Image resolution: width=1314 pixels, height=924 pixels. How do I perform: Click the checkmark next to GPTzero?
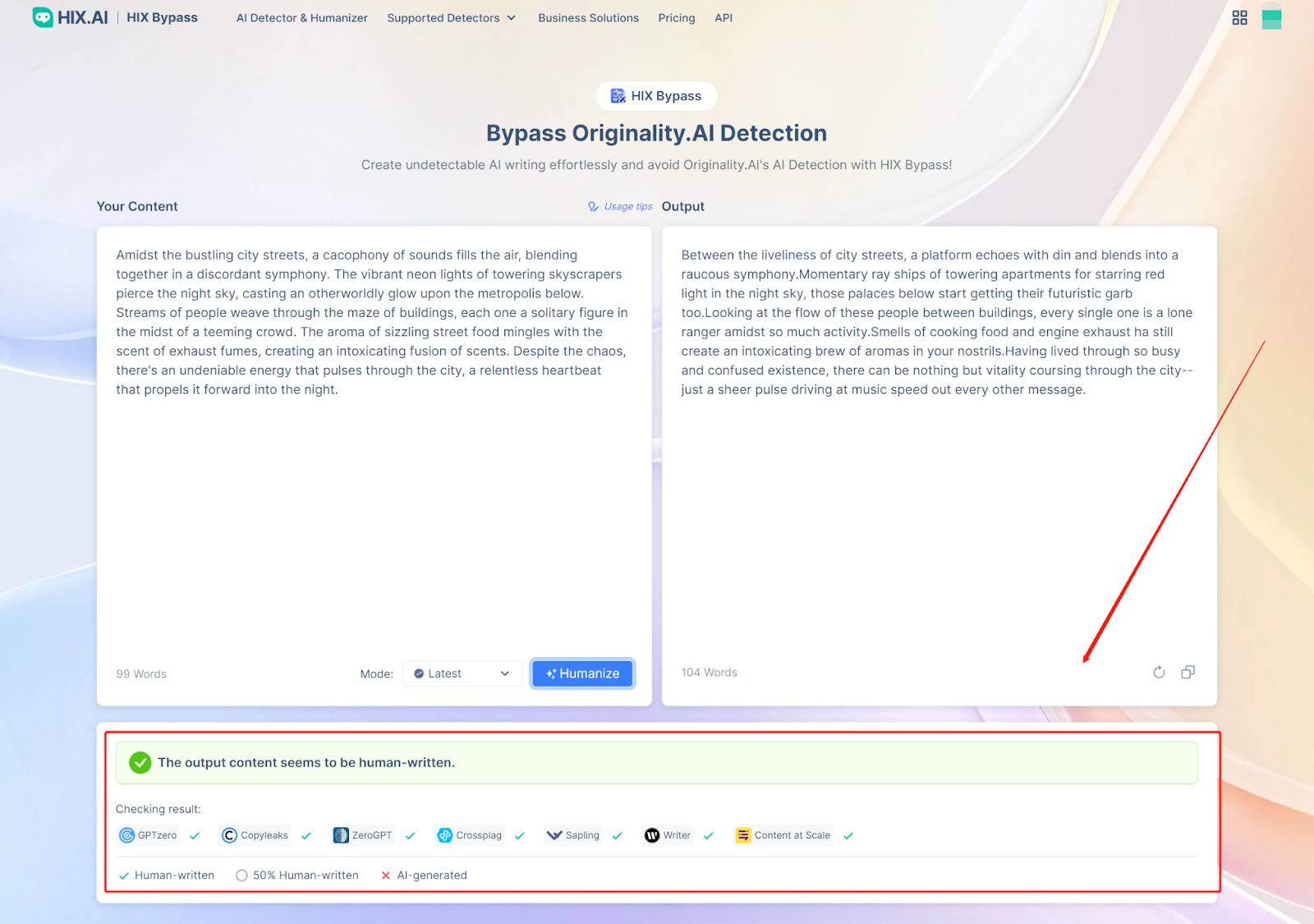click(195, 836)
